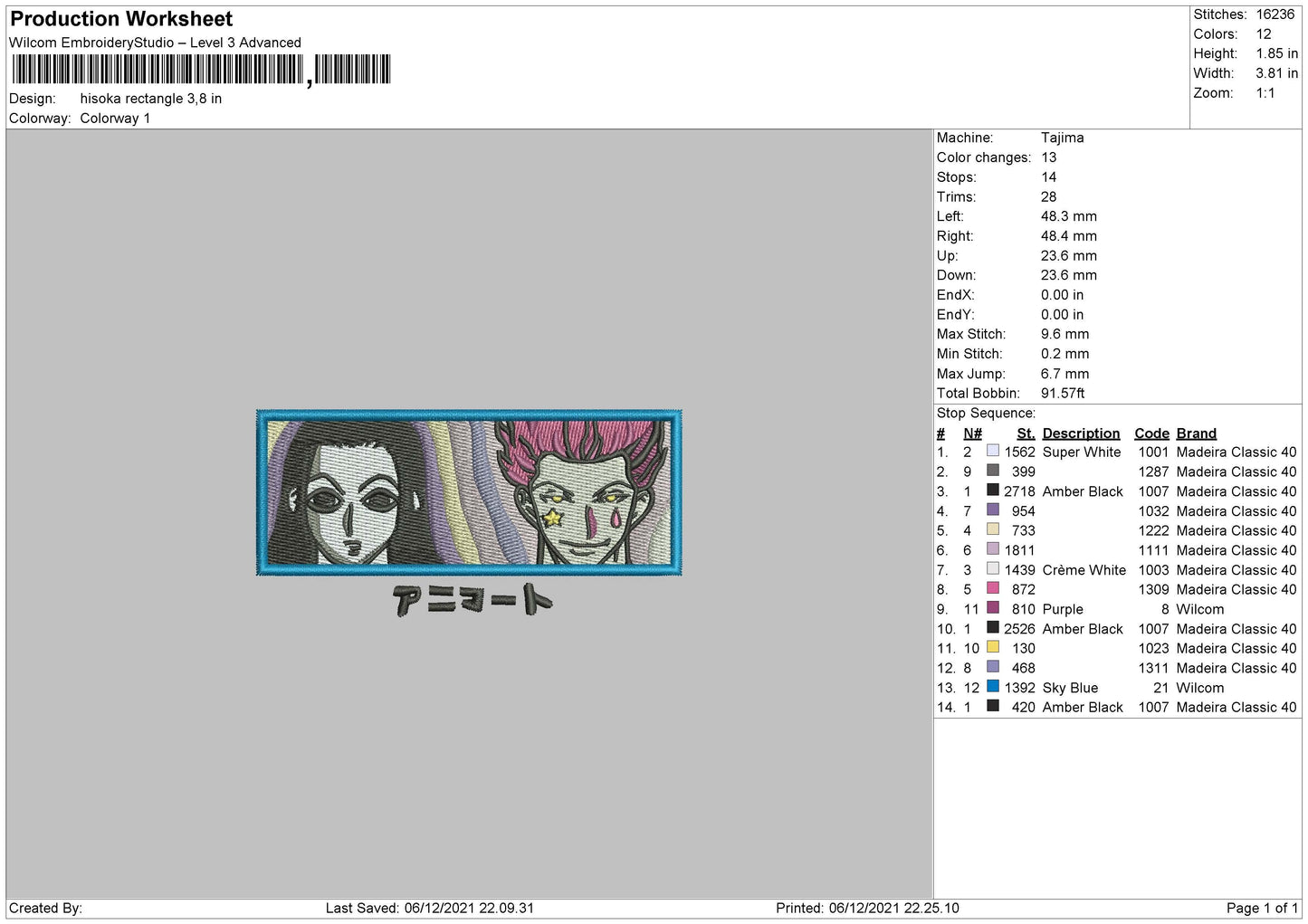
Task: Click the stitch count 1811 in row 6
Action: [1019, 550]
